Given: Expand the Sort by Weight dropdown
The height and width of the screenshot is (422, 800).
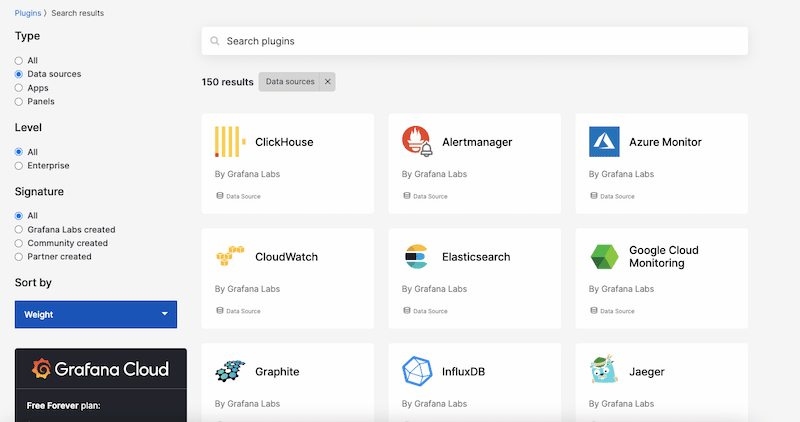Looking at the screenshot, I should 96,314.
